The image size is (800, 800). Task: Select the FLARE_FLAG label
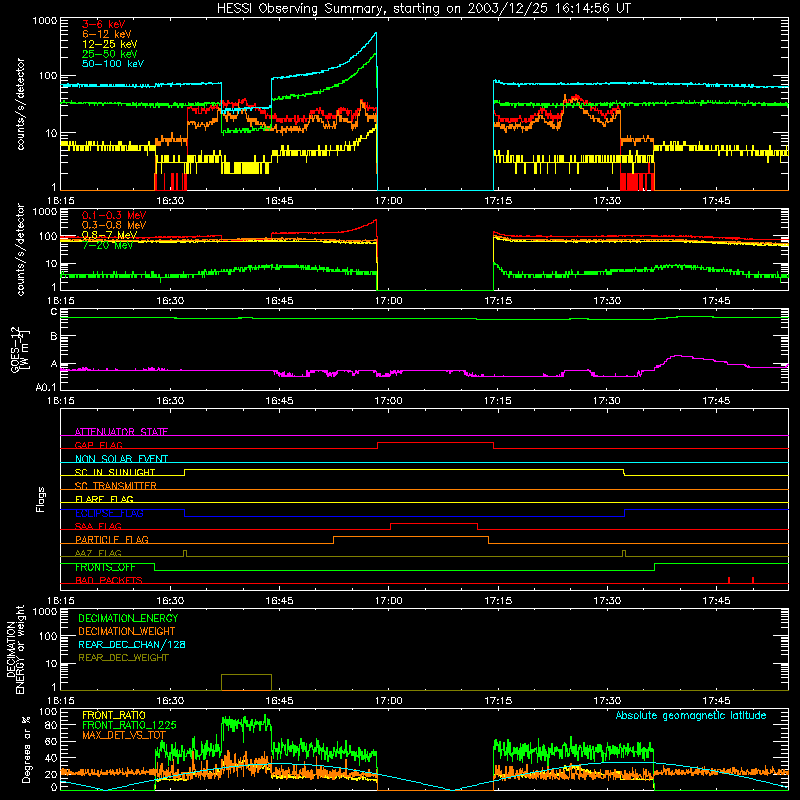pyautogui.click(x=104, y=499)
